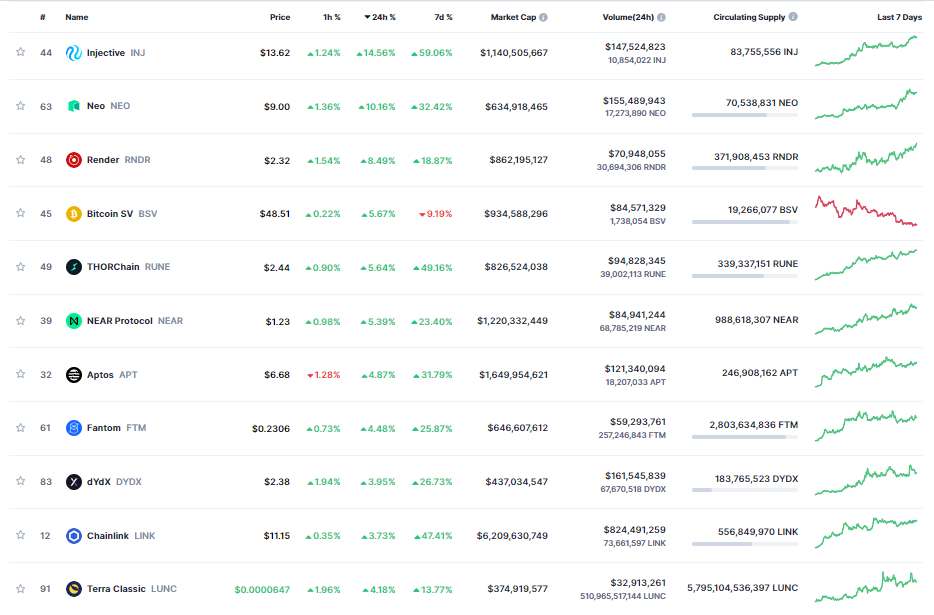Star Injective to add to watchlist
Image resolution: width=934 pixels, height=615 pixels.
(x=20, y=52)
